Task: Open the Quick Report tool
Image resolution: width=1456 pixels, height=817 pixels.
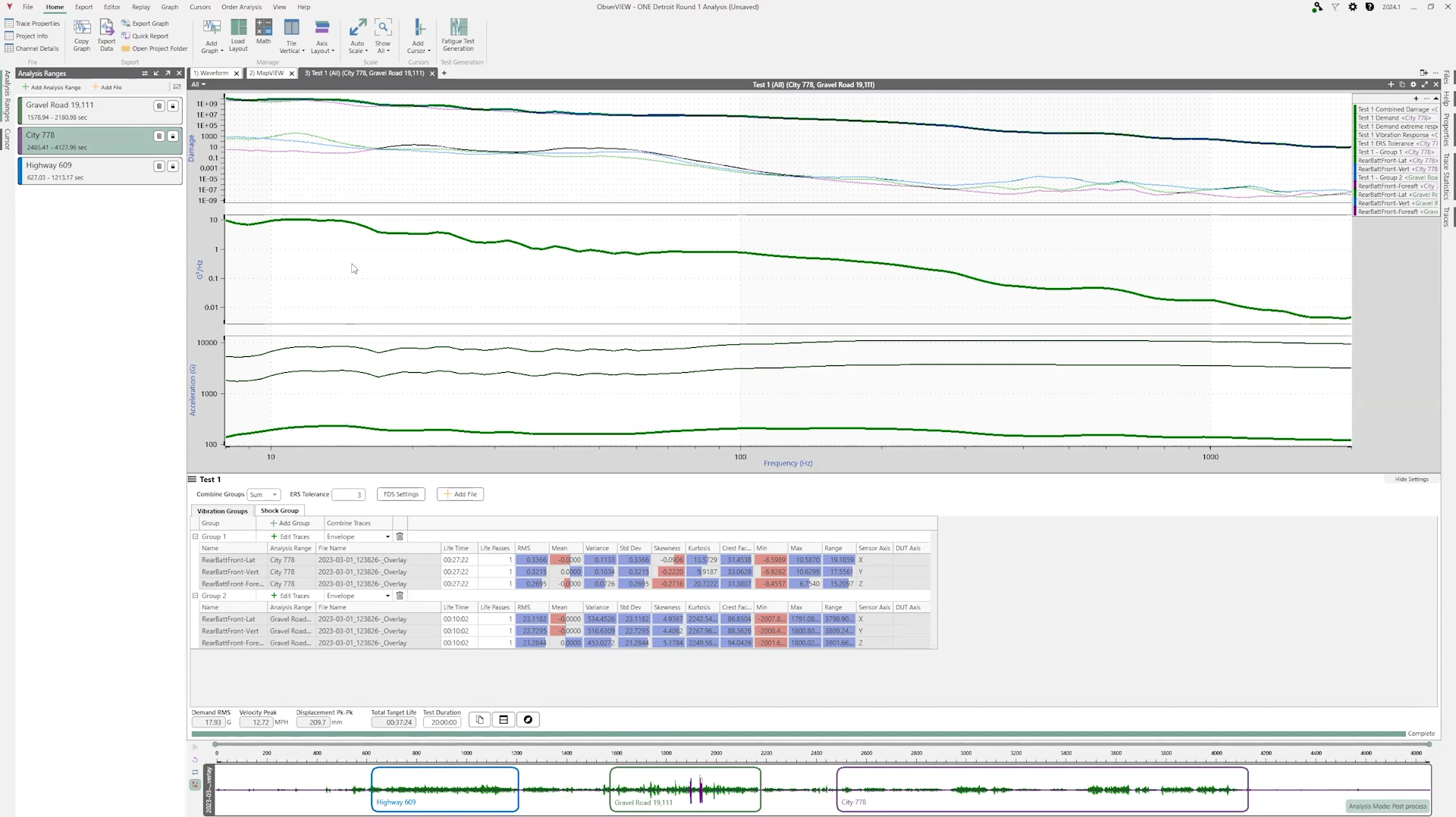Action: pos(145,36)
